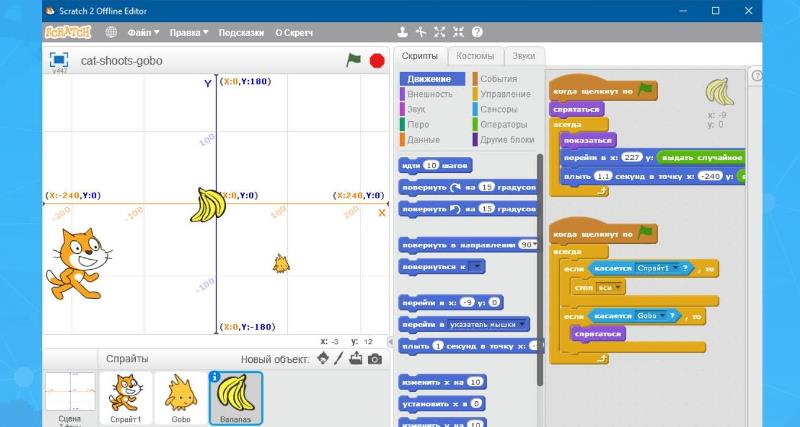Open the language globe menu
800x427 pixels.
click(x=111, y=32)
